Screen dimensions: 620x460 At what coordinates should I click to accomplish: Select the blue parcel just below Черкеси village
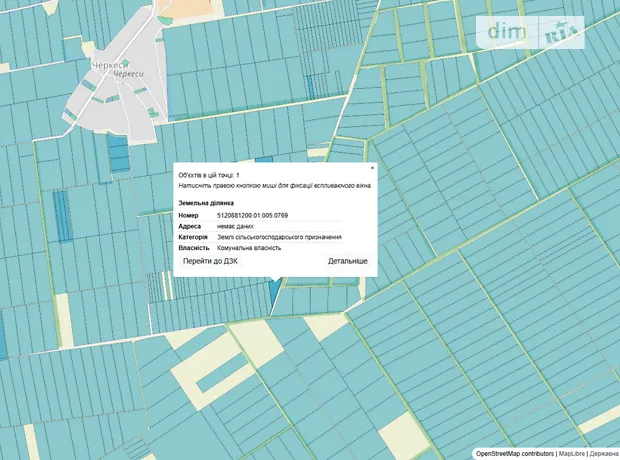(x=118, y=153)
